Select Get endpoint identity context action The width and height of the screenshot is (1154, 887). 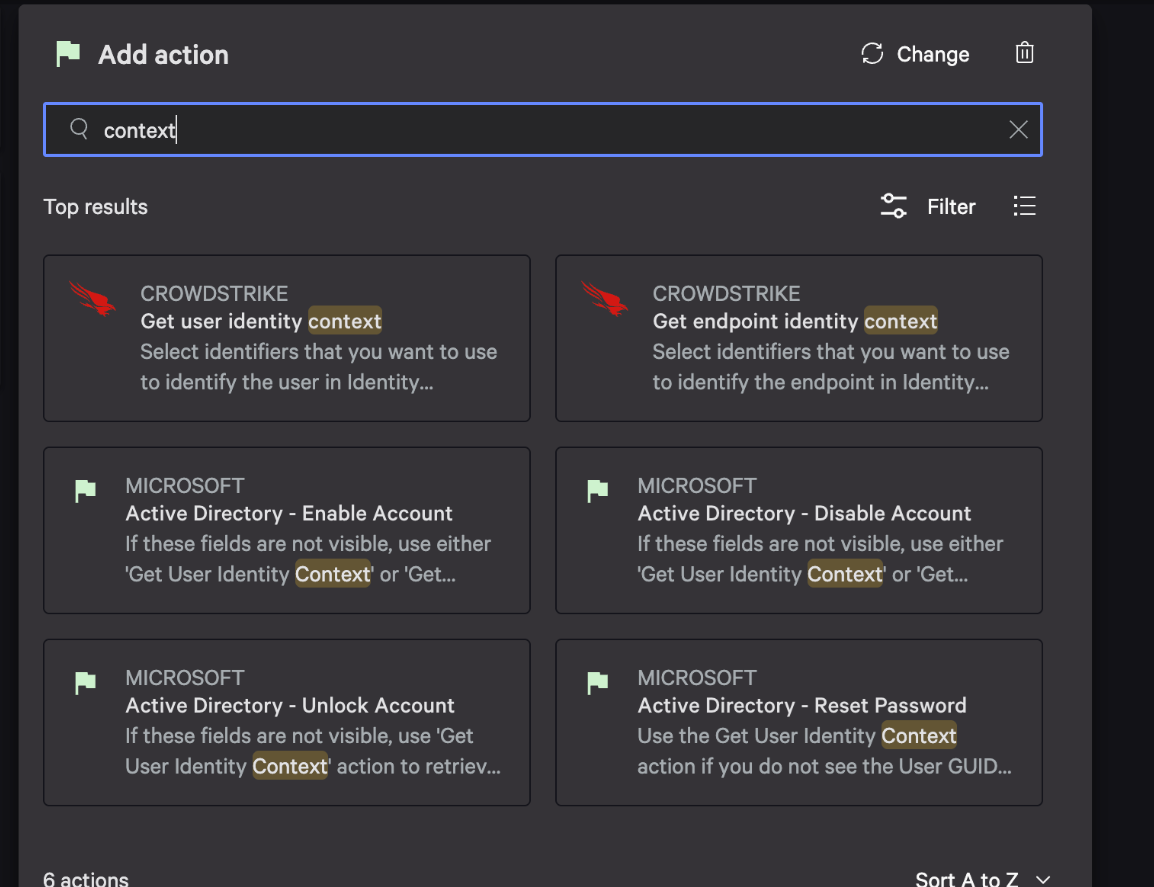tap(799, 338)
